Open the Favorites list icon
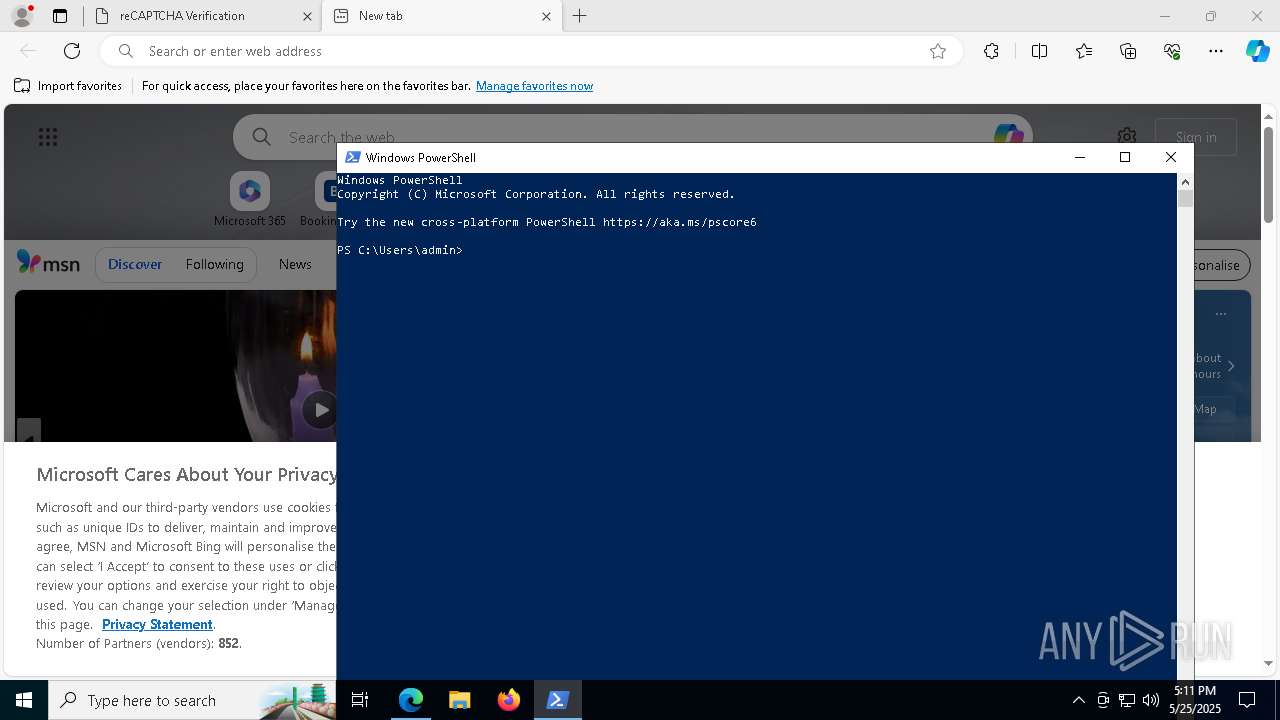Screen dimensions: 1280x720 [x=1084, y=51]
